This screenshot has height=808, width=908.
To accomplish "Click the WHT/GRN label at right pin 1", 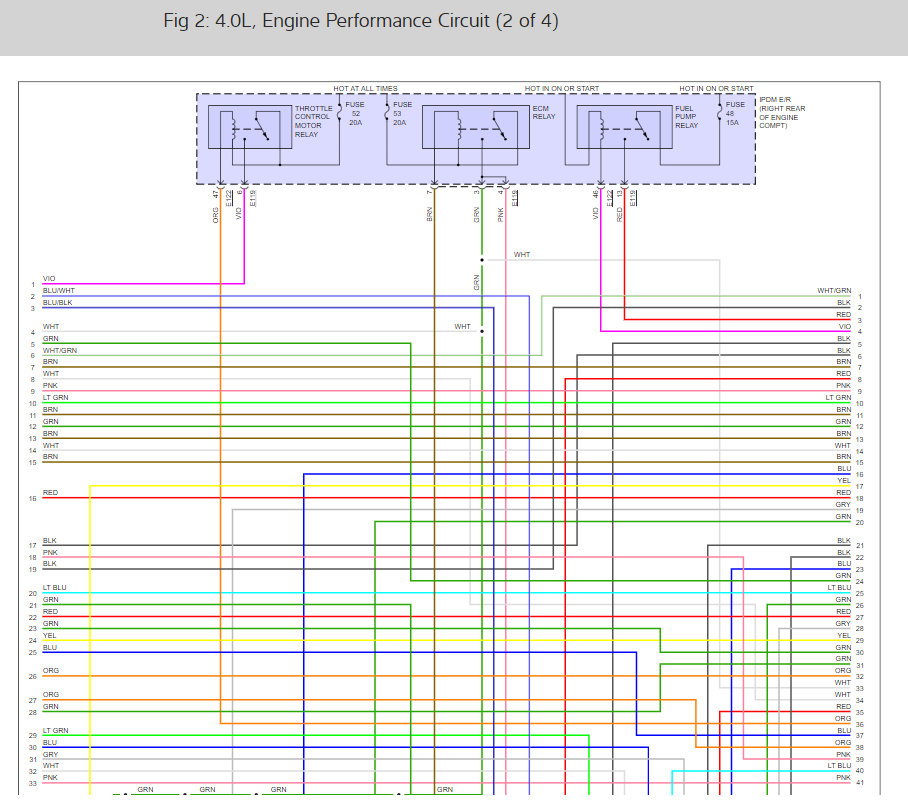I will [x=834, y=291].
